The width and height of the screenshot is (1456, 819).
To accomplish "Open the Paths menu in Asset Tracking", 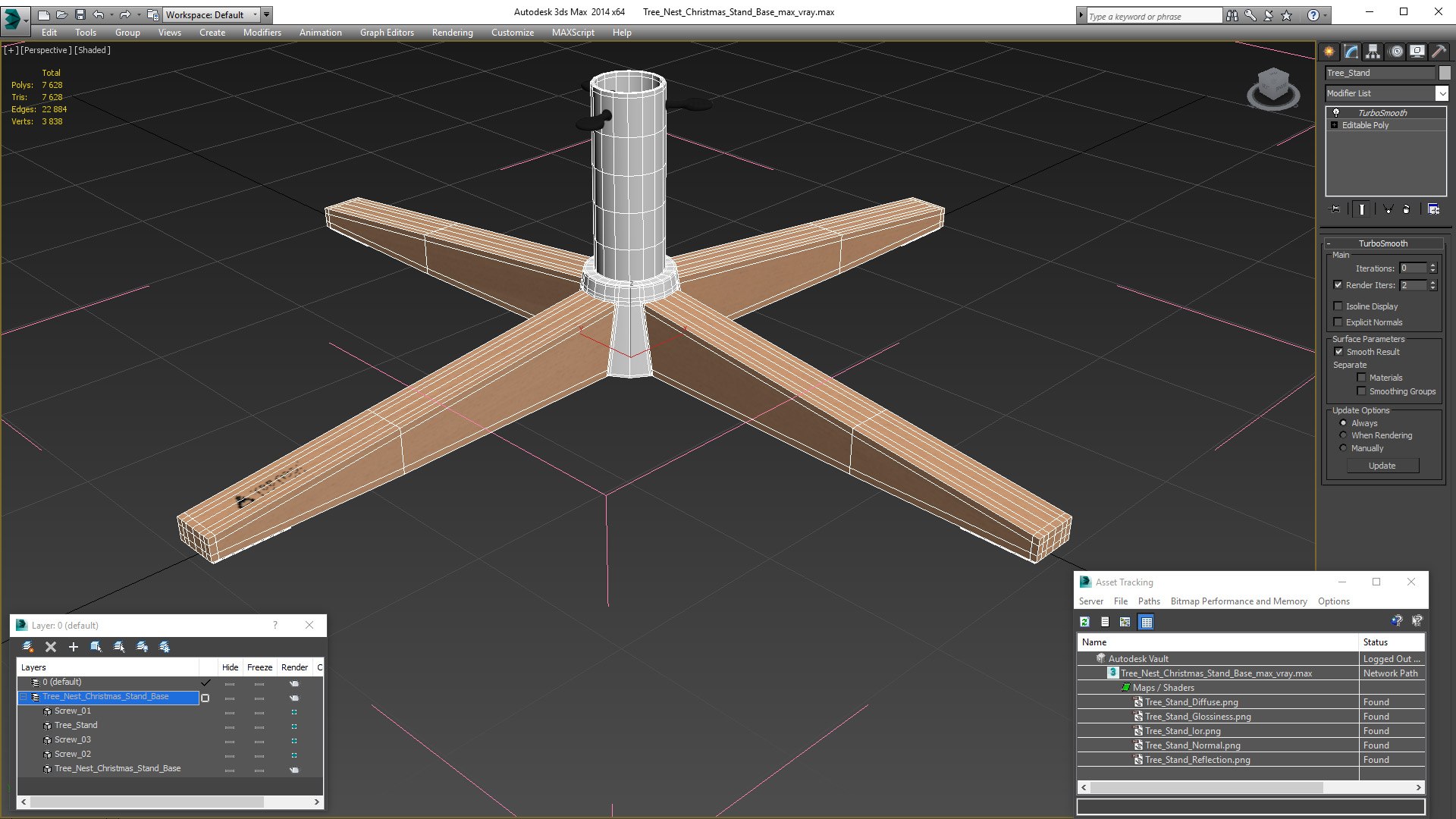I will (x=1149, y=601).
